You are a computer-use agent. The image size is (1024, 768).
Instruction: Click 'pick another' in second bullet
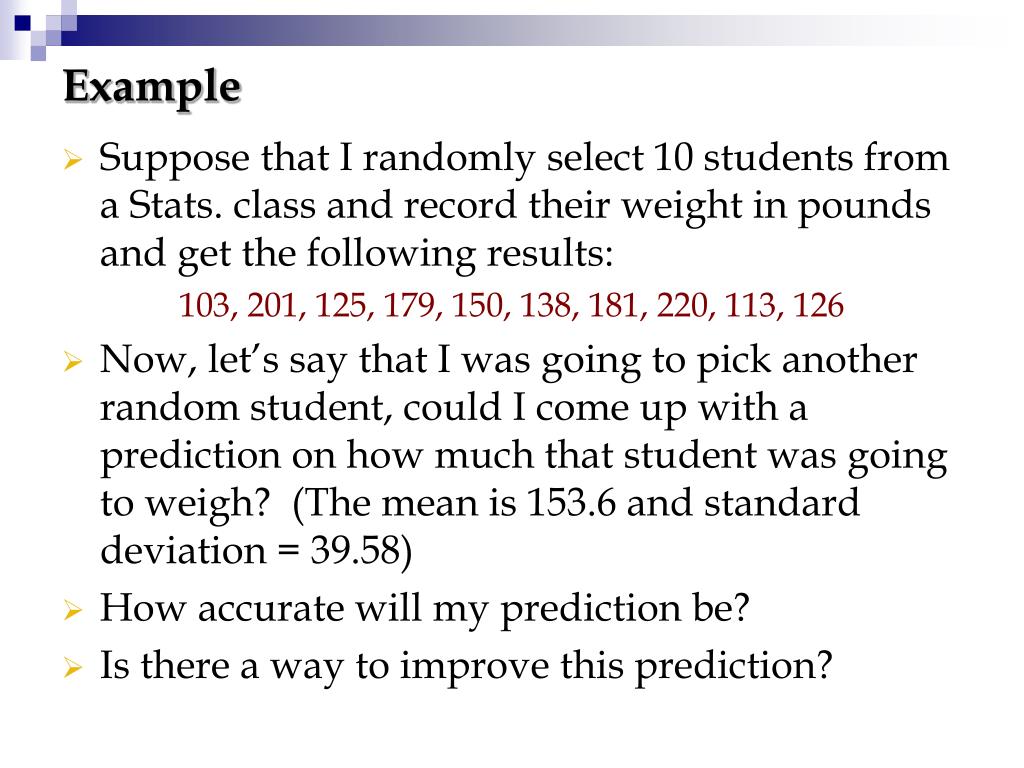coord(807,360)
